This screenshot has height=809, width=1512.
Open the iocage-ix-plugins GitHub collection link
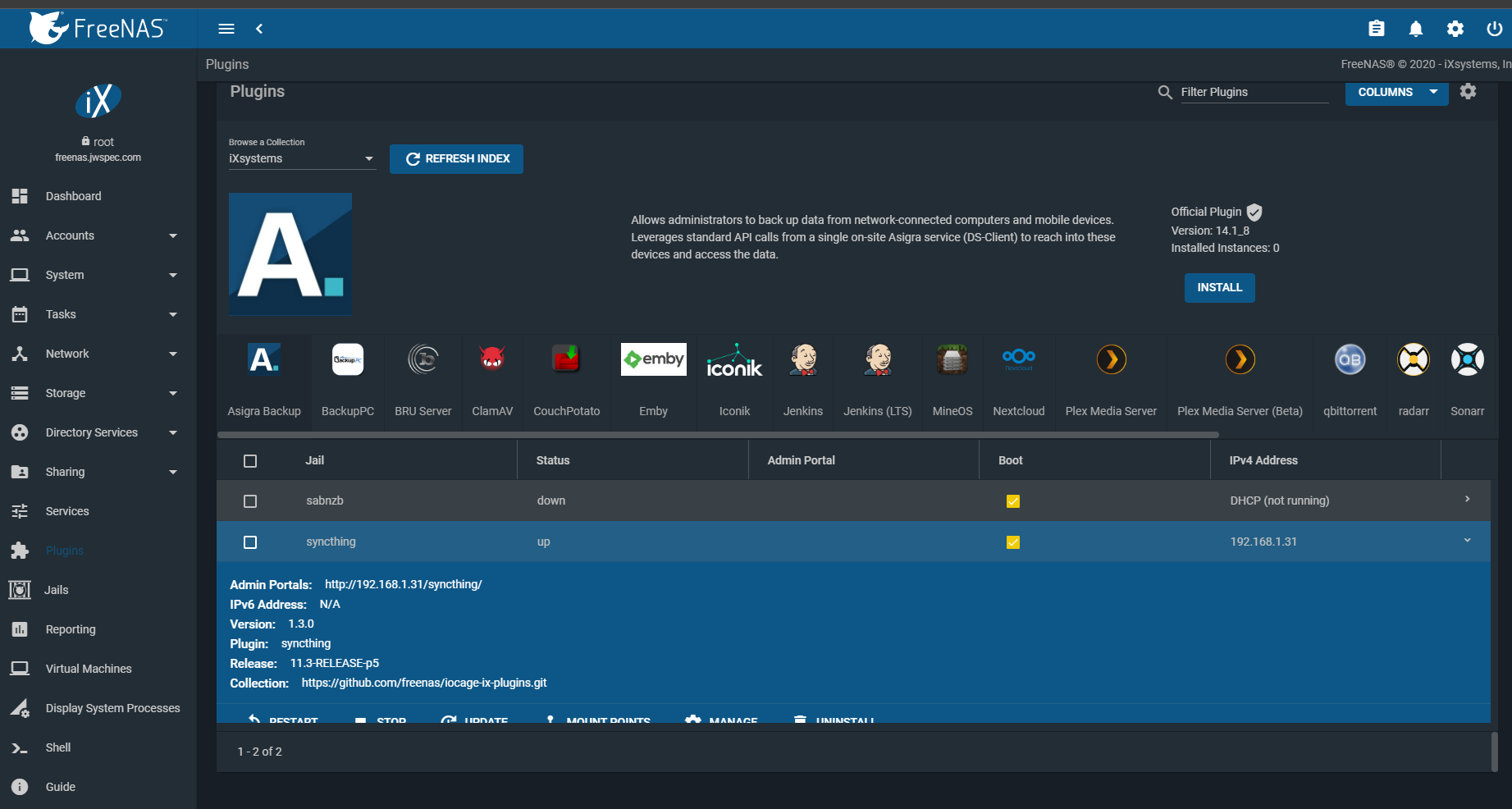click(424, 683)
